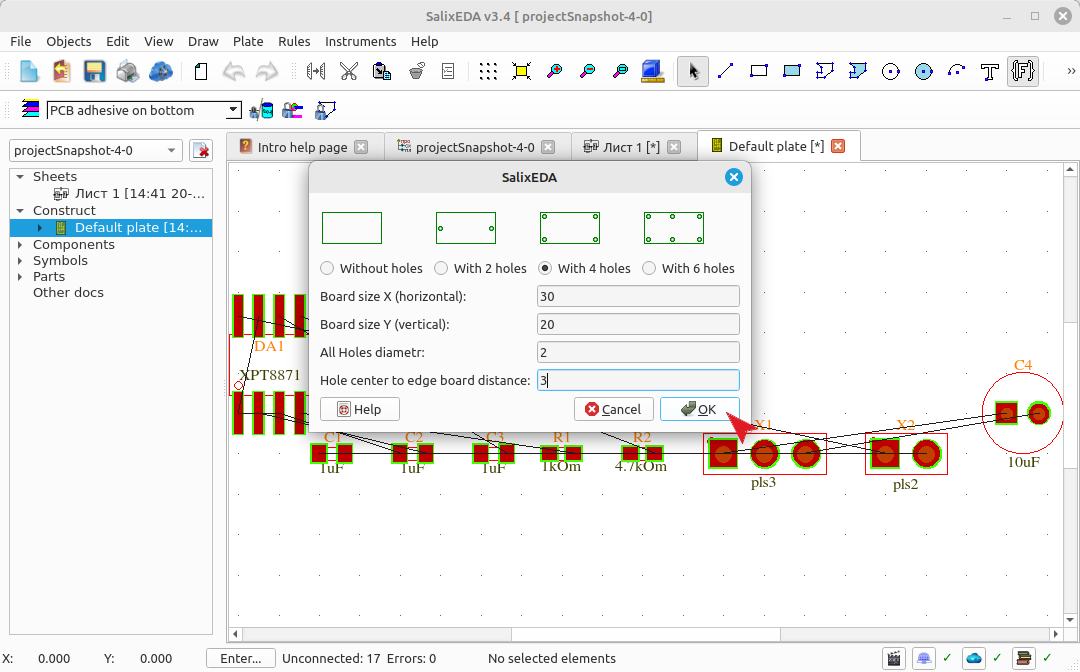Click the Cancel button in dialog
The height and width of the screenshot is (672, 1080).
point(613,409)
